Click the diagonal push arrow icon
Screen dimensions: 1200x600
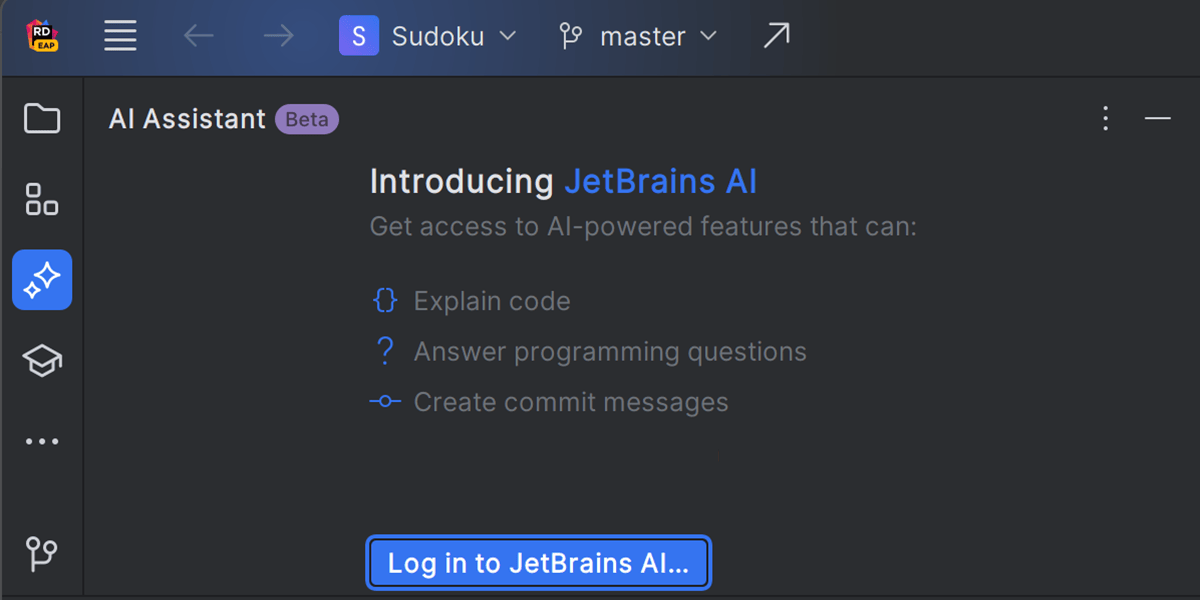[x=776, y=37]
